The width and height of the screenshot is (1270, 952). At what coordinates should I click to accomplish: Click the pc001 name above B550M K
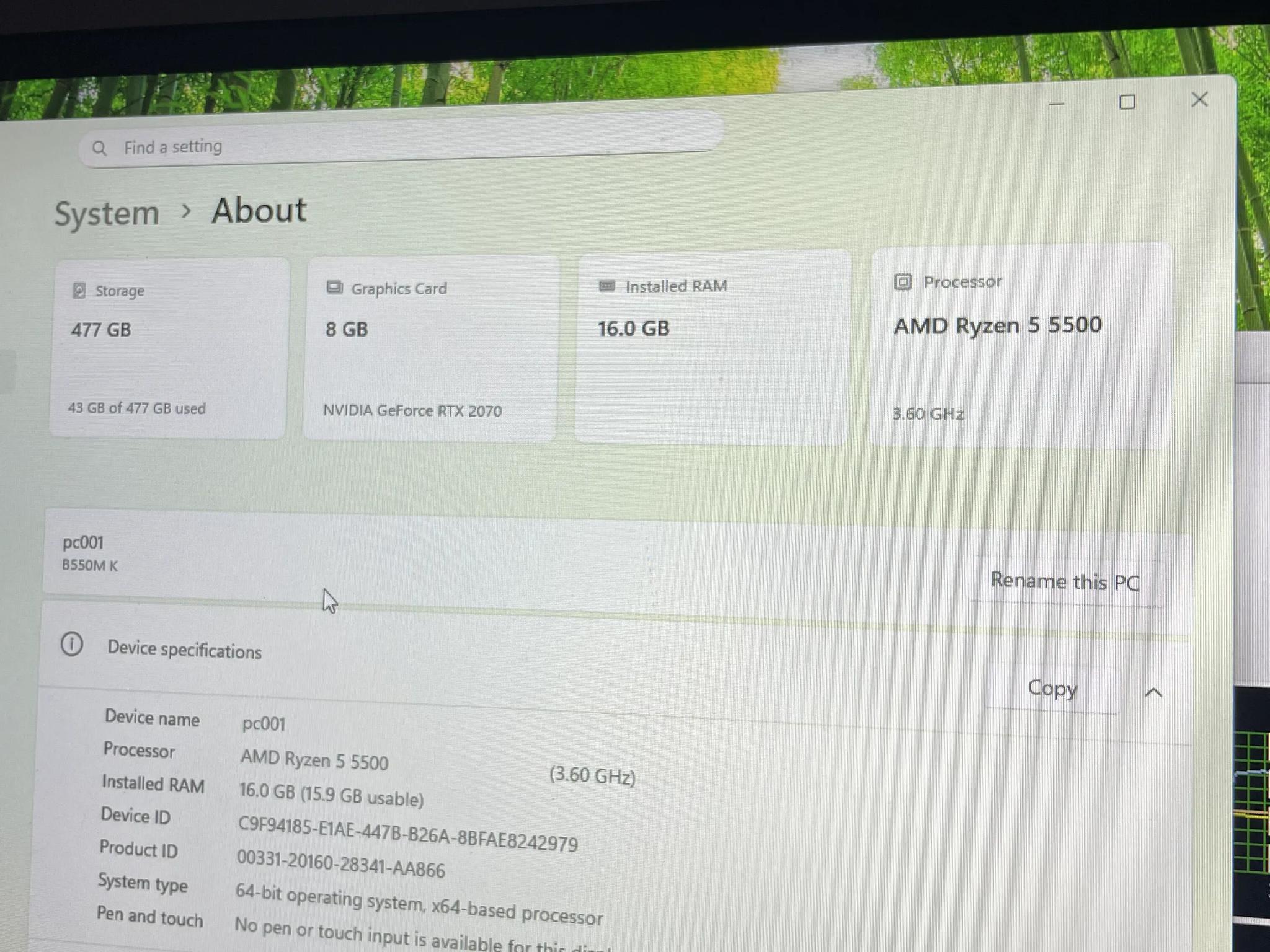coord(83,543)
